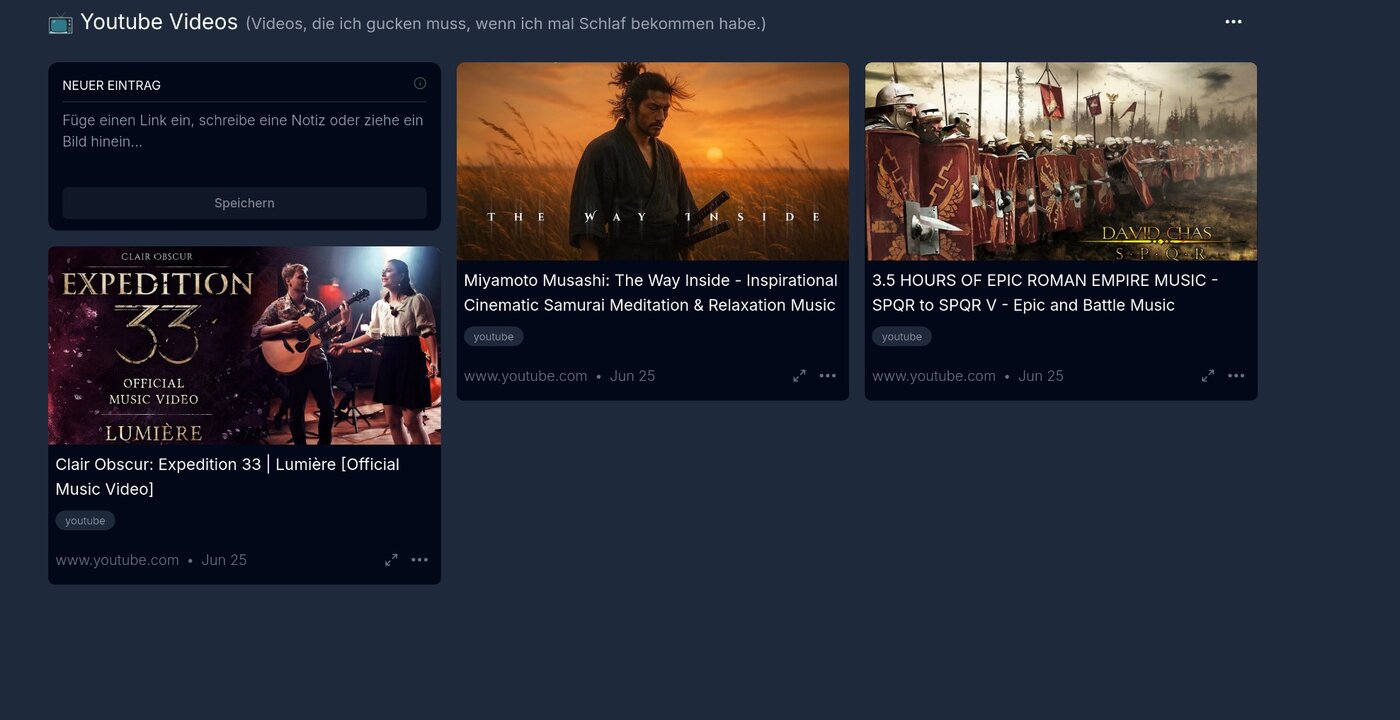Viewport: 1400px width, 720px height.
Task: Open the Youtube Videos section options menu
Action: coord(1233,22)
